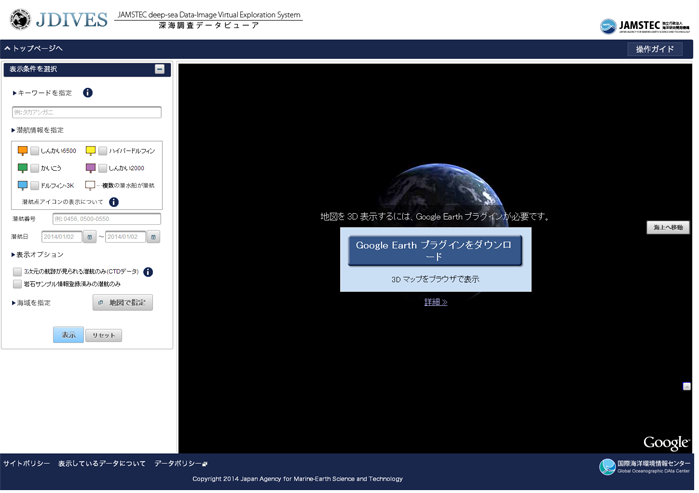Click the 潜航点アイコンの表示について text
This screenshot has height=493, width=699.
62,202
